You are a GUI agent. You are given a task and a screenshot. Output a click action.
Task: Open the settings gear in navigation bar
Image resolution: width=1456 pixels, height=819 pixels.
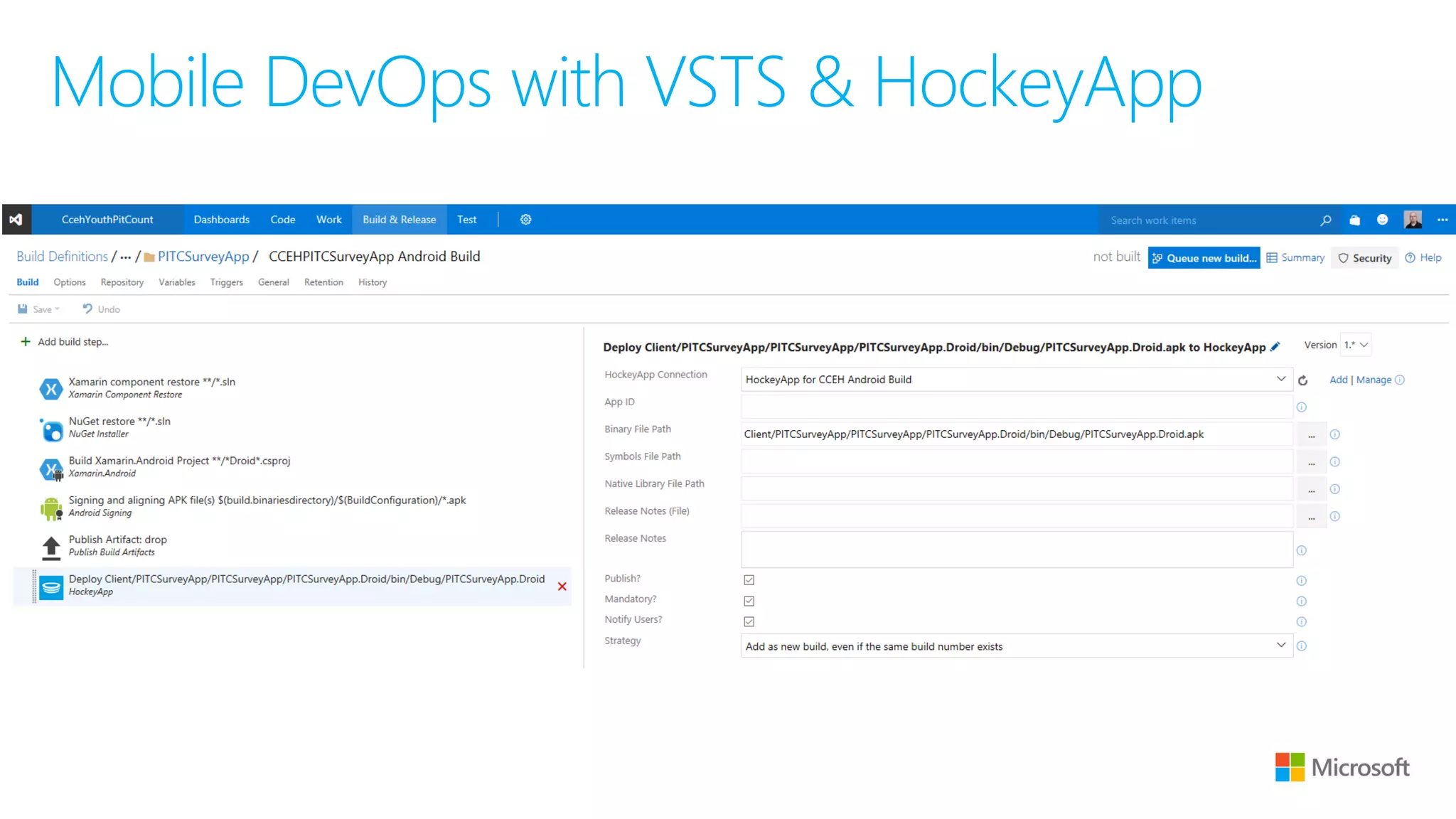pos(526,220)
